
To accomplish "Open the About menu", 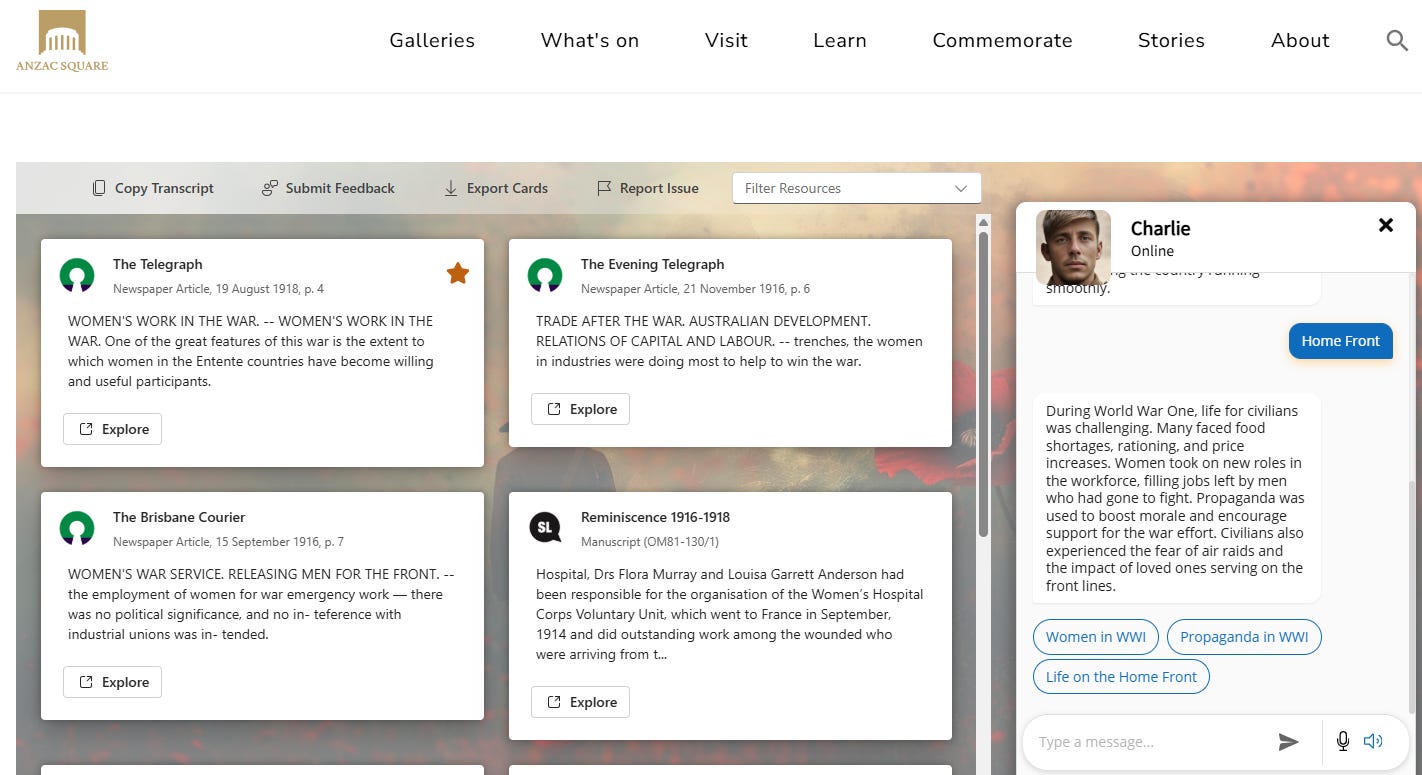I will coord(1300,41).
